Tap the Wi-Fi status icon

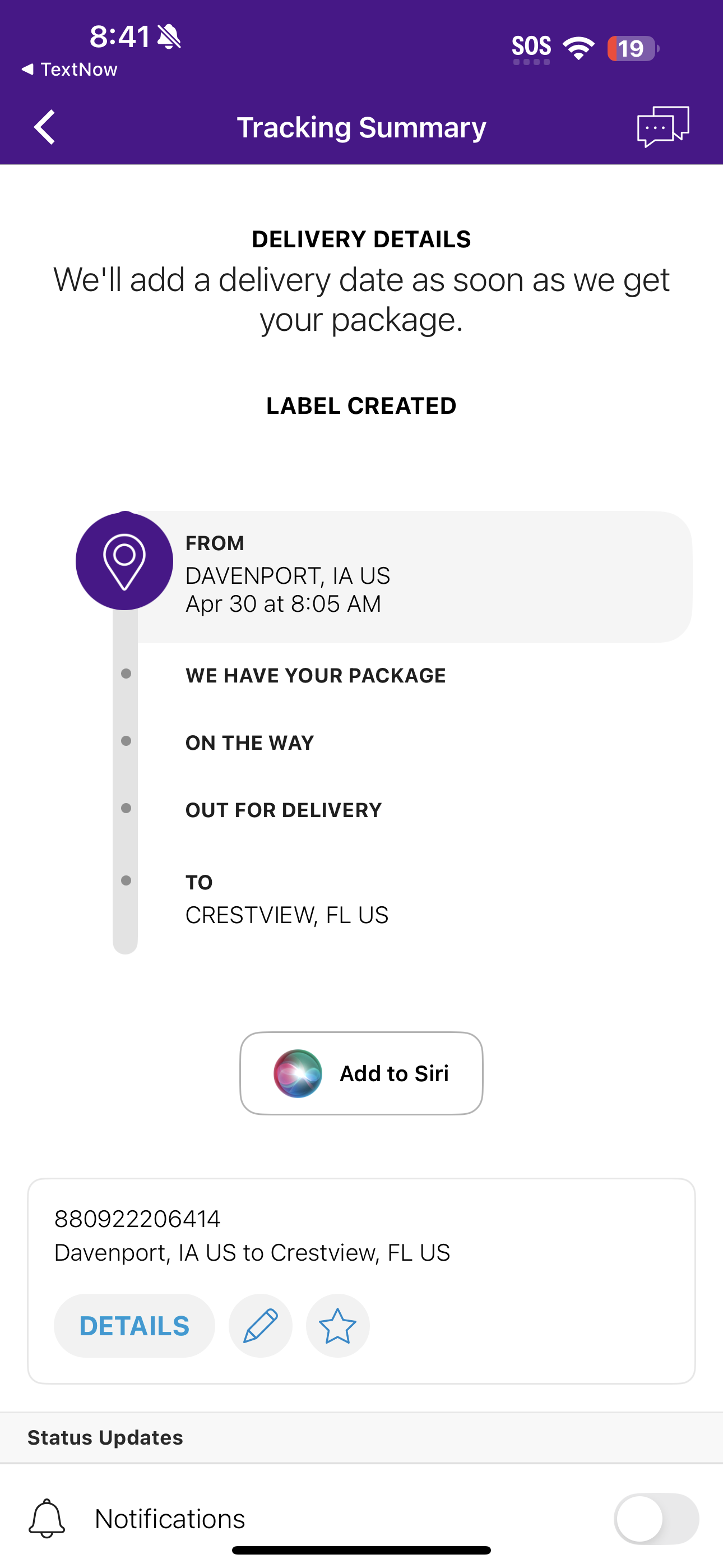tap(578, 48)
